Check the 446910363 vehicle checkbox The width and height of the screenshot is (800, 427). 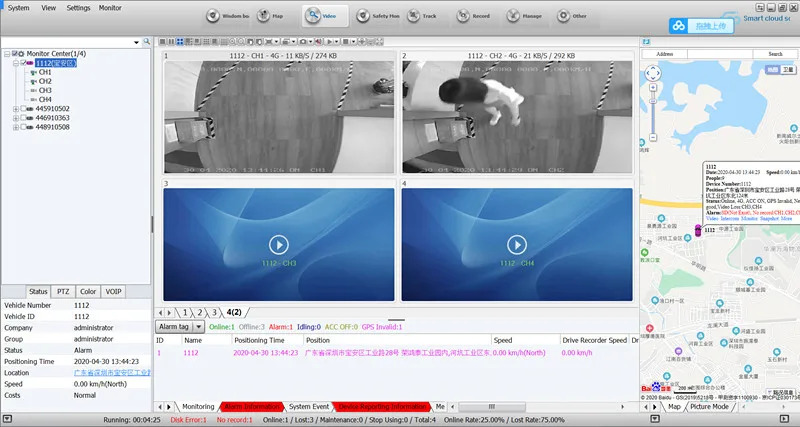[x=23, y=118]
